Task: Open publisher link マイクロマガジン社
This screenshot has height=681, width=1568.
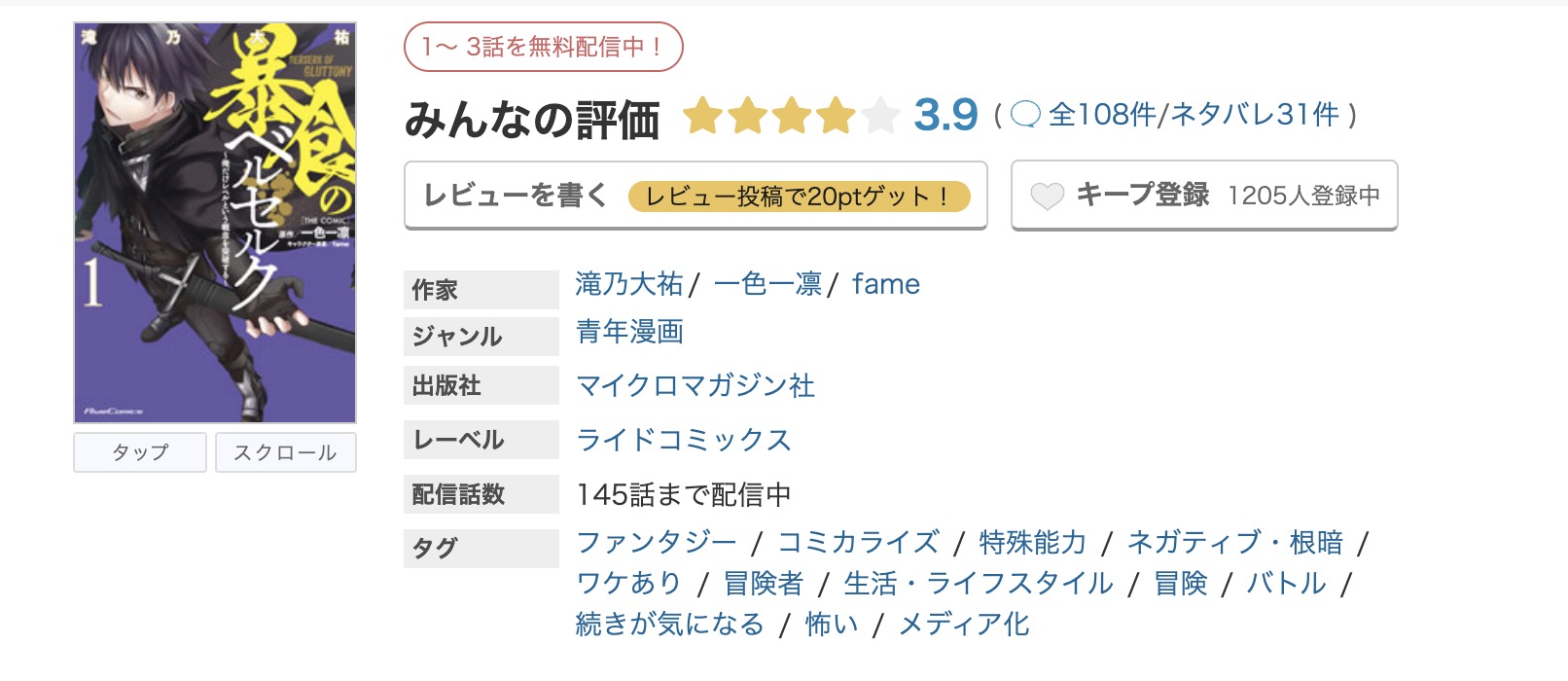Action: [694, 385]
